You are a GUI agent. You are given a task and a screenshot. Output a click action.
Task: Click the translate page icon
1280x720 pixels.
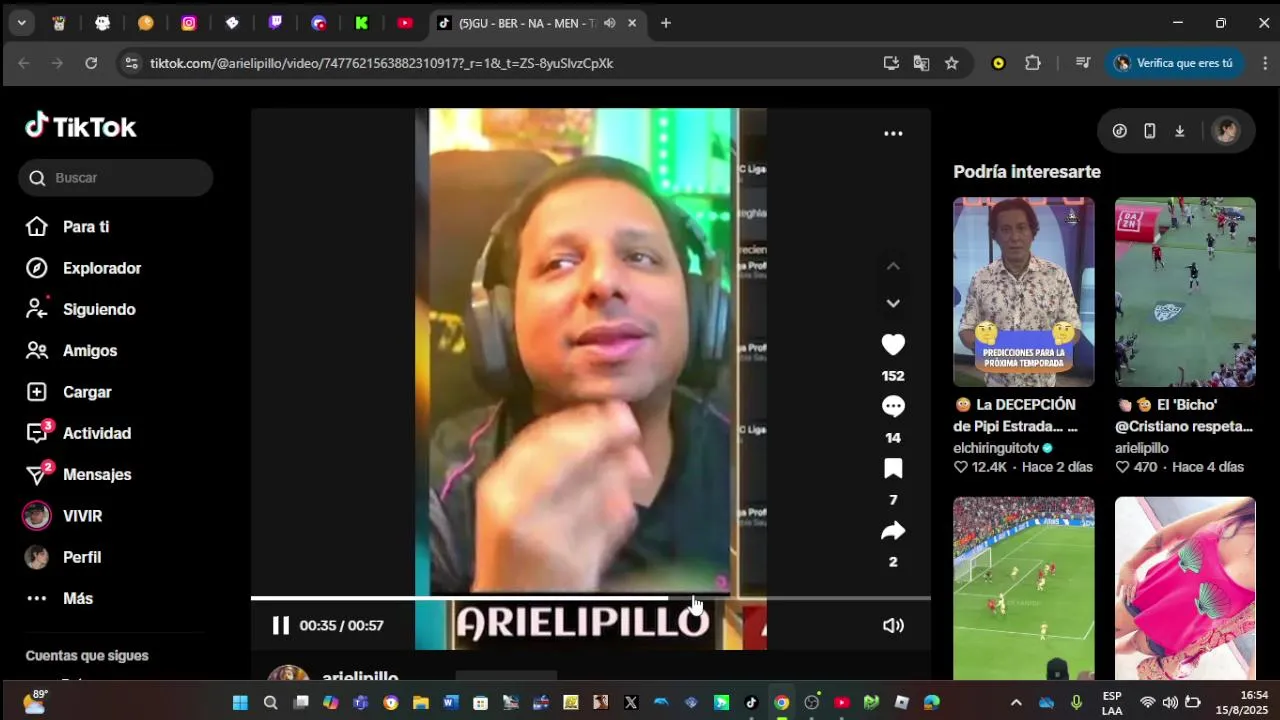coord(921,63)
